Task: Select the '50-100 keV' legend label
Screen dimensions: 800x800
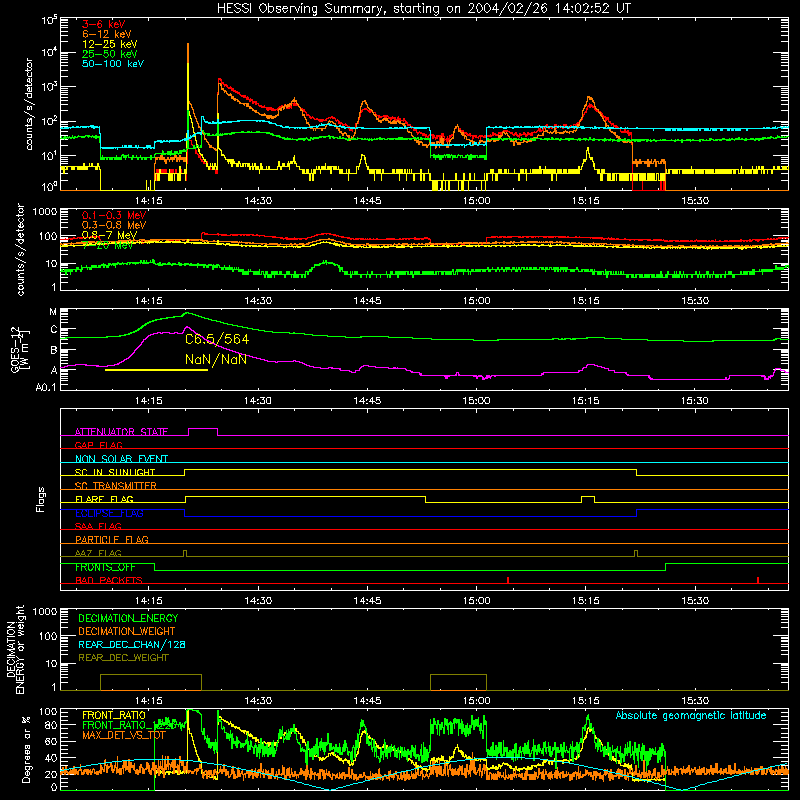Action: [x=113, y=64]
